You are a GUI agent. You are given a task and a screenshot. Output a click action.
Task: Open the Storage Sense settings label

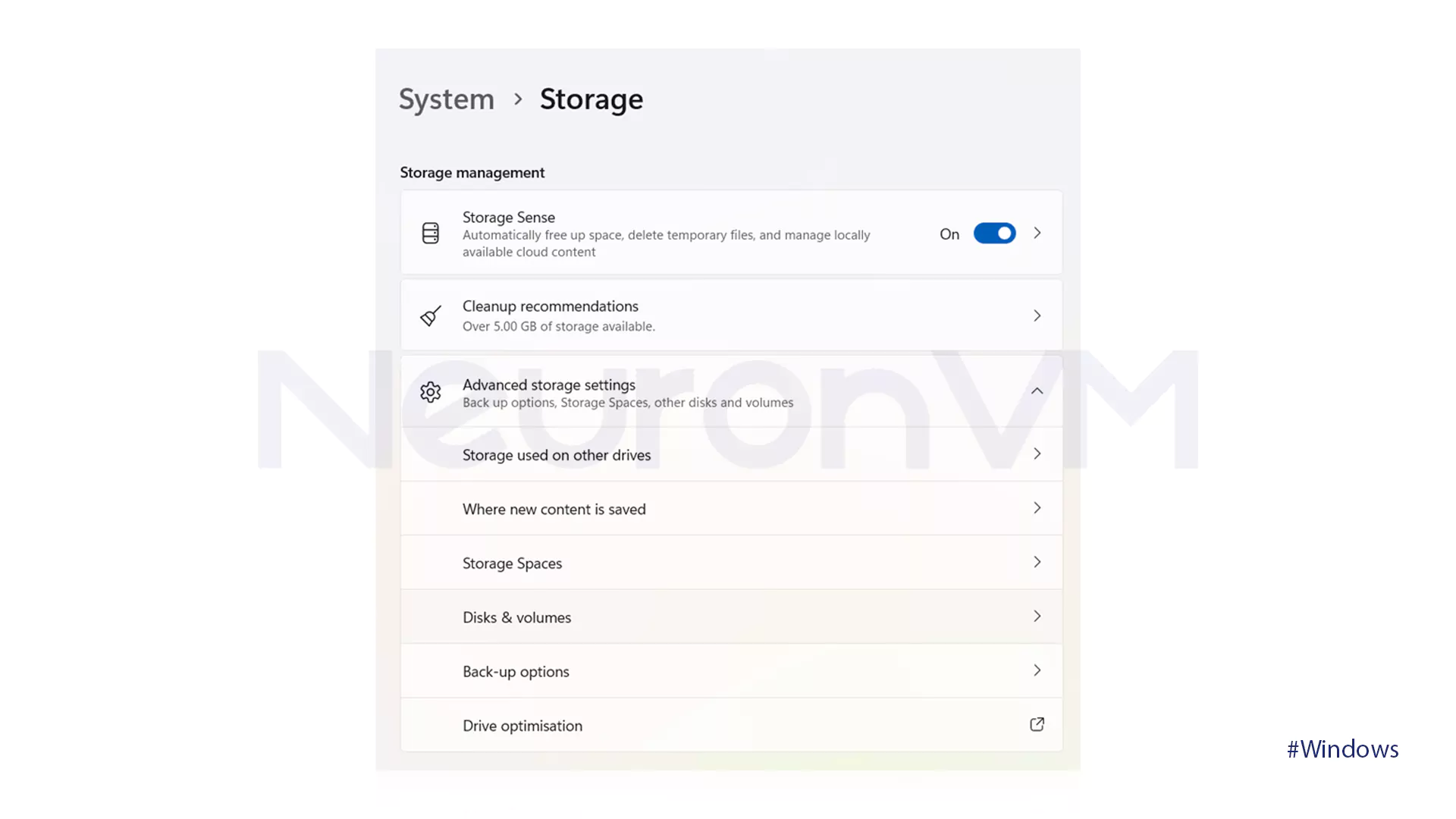pyautogui.click(x=509, y=218)
